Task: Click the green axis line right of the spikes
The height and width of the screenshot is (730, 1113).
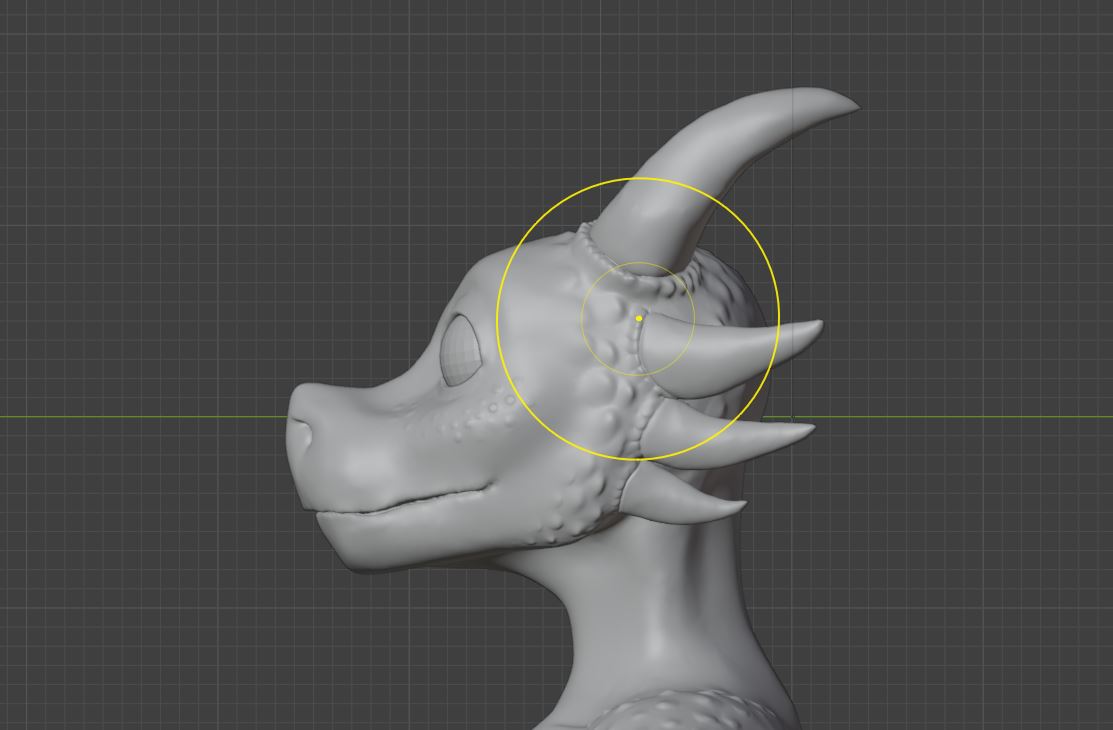Action: 950,416
